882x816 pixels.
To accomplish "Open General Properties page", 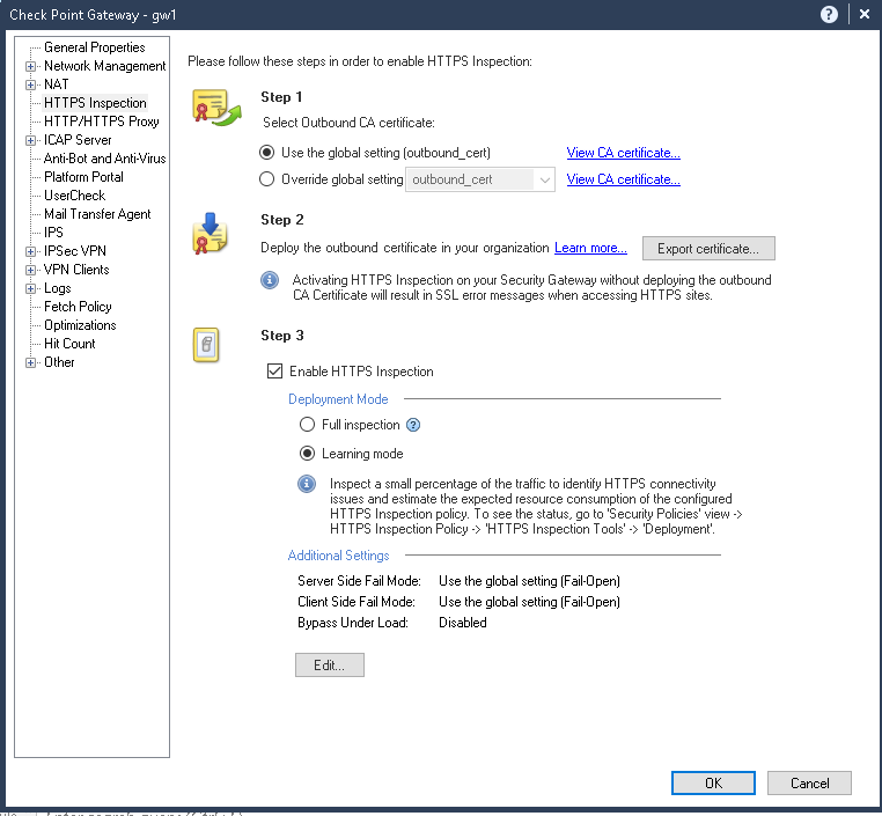I will pos(94,47).
